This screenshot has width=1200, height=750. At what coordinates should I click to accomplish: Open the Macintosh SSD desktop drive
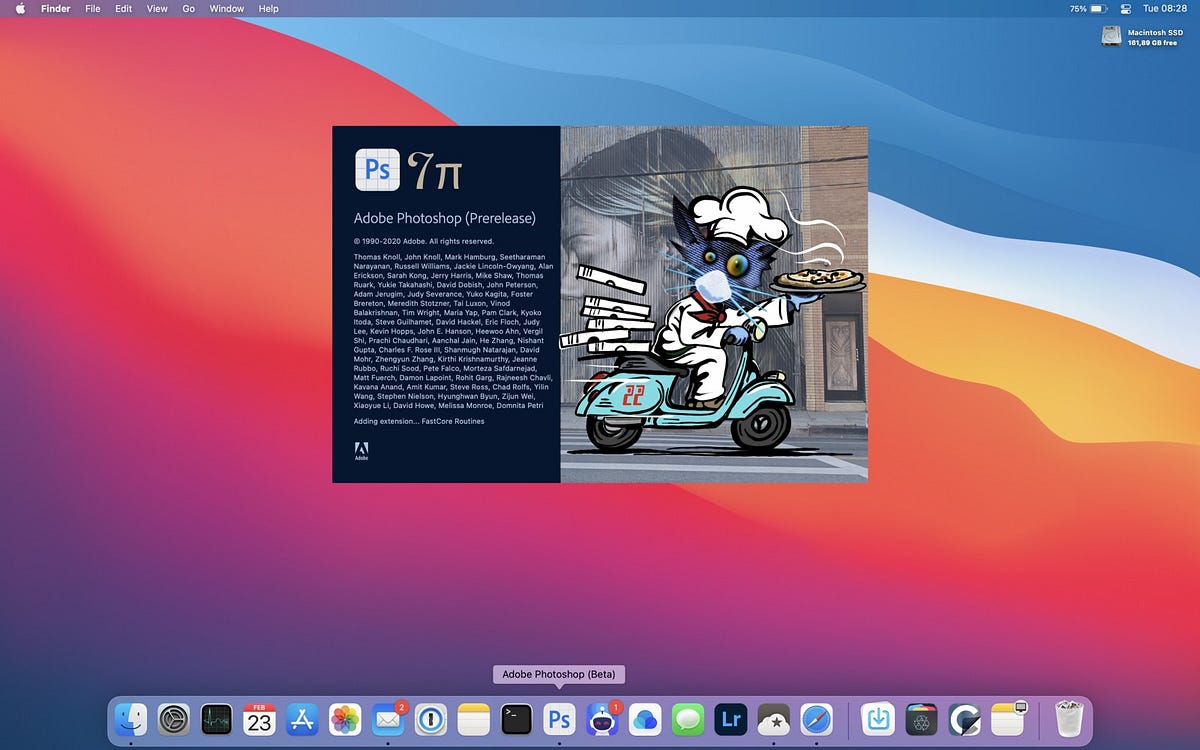coord(1111,36)
